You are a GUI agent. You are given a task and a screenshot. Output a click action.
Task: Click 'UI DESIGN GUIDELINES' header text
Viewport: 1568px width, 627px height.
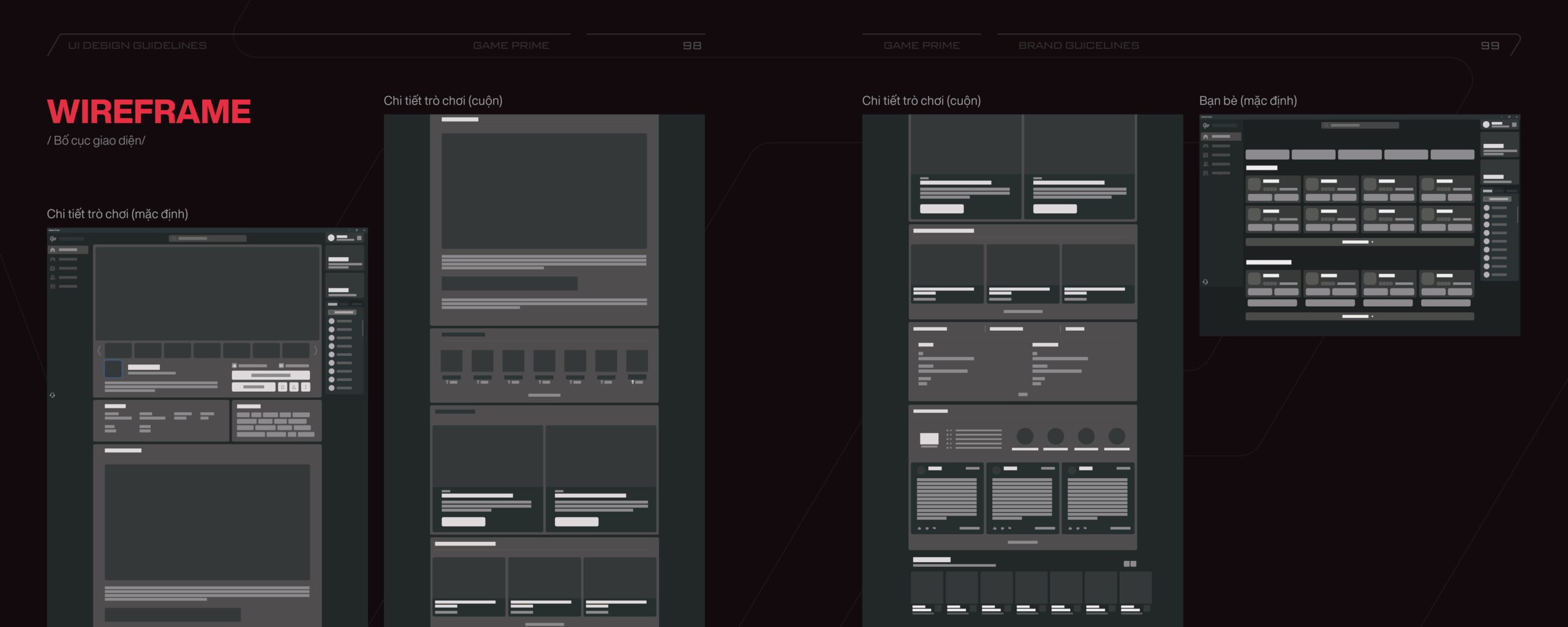[x=137, y=45]
